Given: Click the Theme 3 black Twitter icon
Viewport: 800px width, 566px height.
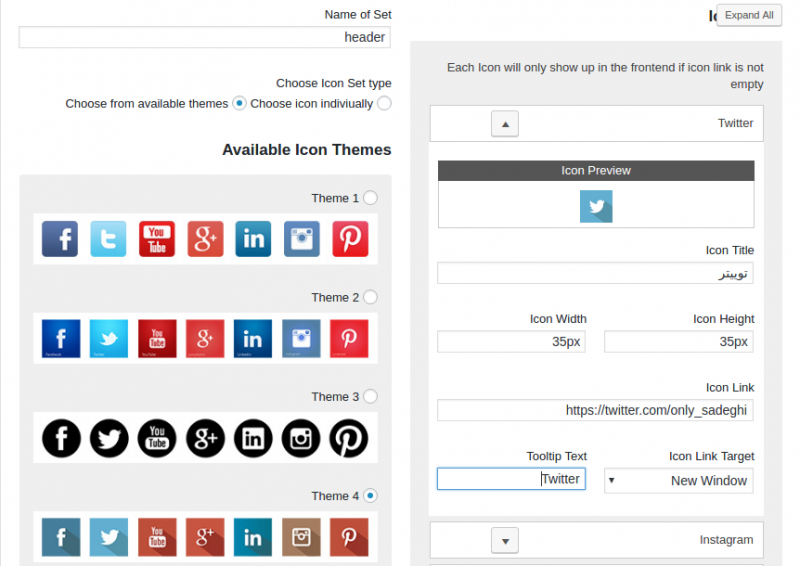Looking at the screenshot, I should [x=109, y=438].
